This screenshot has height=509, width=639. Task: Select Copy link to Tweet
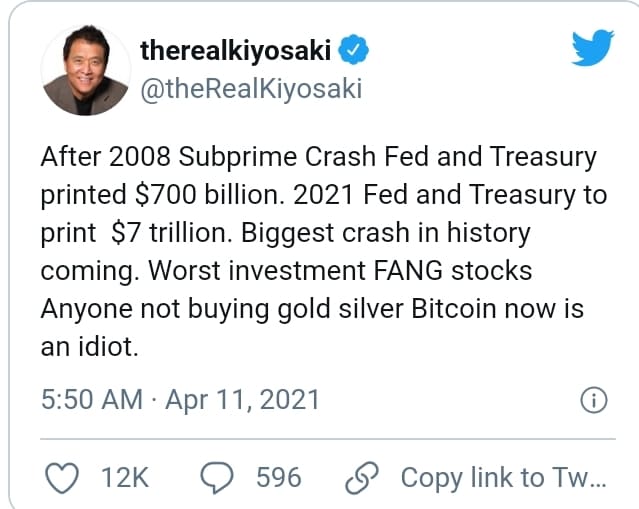[x=503, y=478]
